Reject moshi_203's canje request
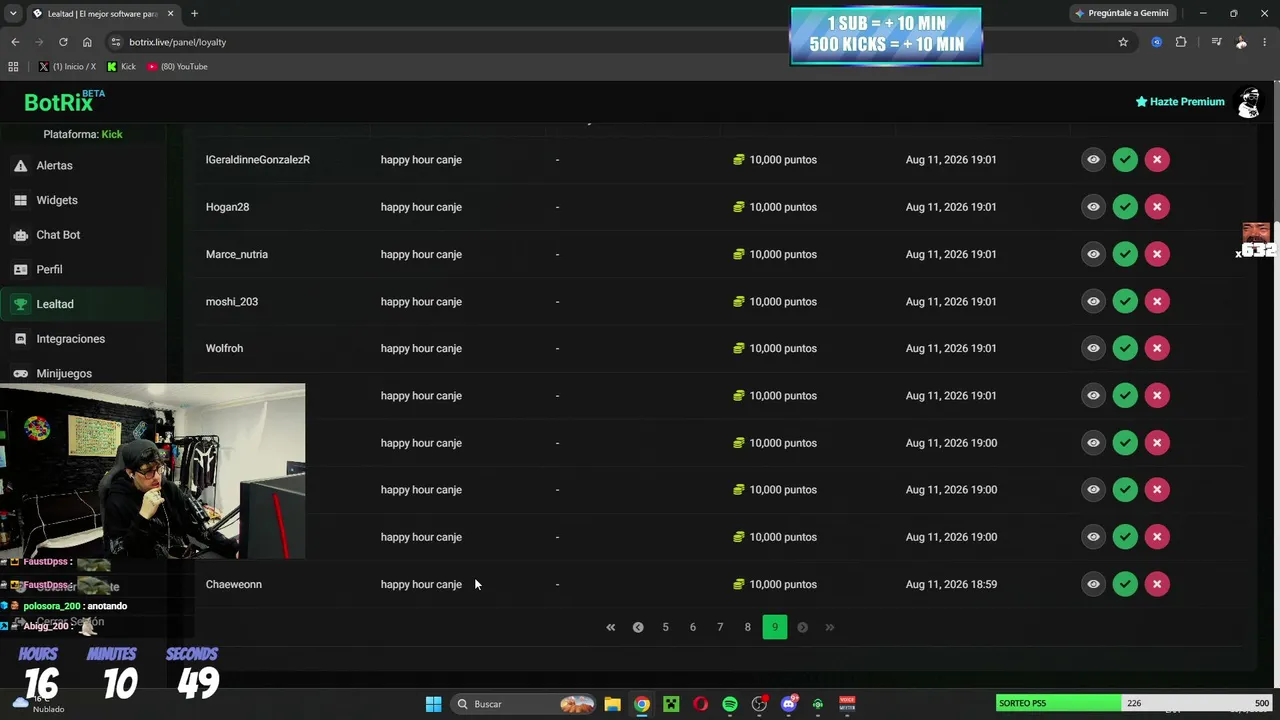 tap(1157, 301)
